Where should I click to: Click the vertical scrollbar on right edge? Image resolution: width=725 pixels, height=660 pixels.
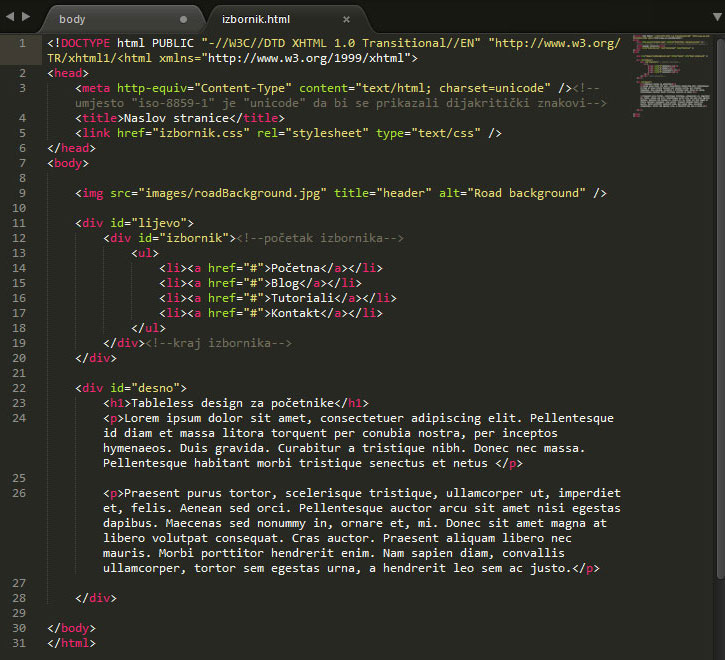719,300
